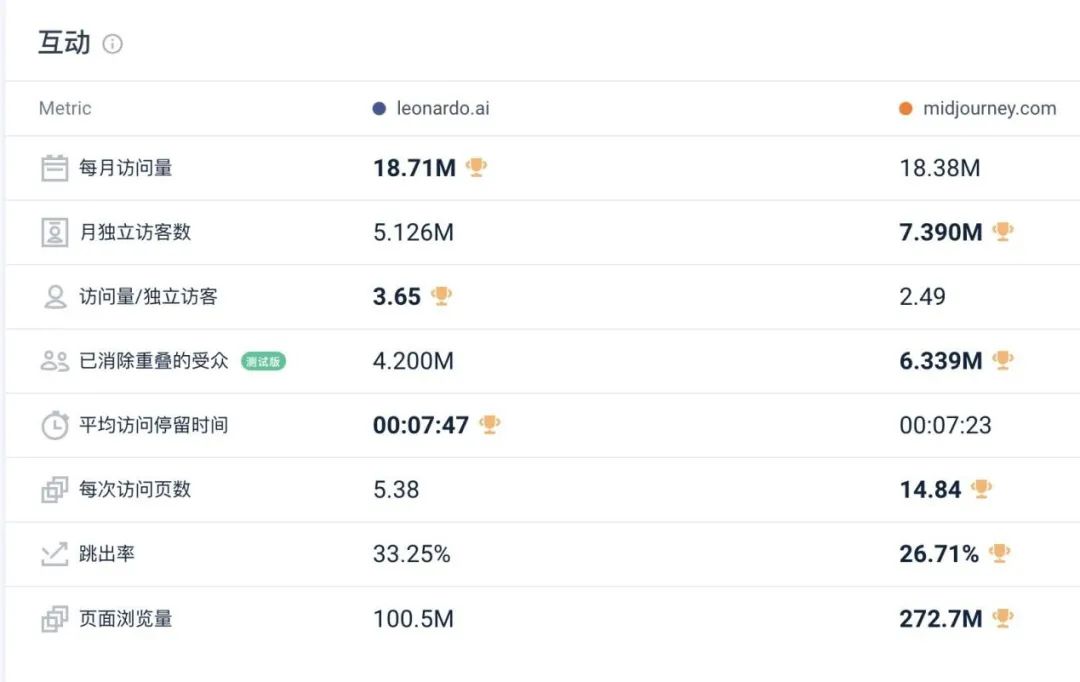Click the green 测试版 beta badge
1080x682 pixels.
pyautogui.click(x=263, y=361)
